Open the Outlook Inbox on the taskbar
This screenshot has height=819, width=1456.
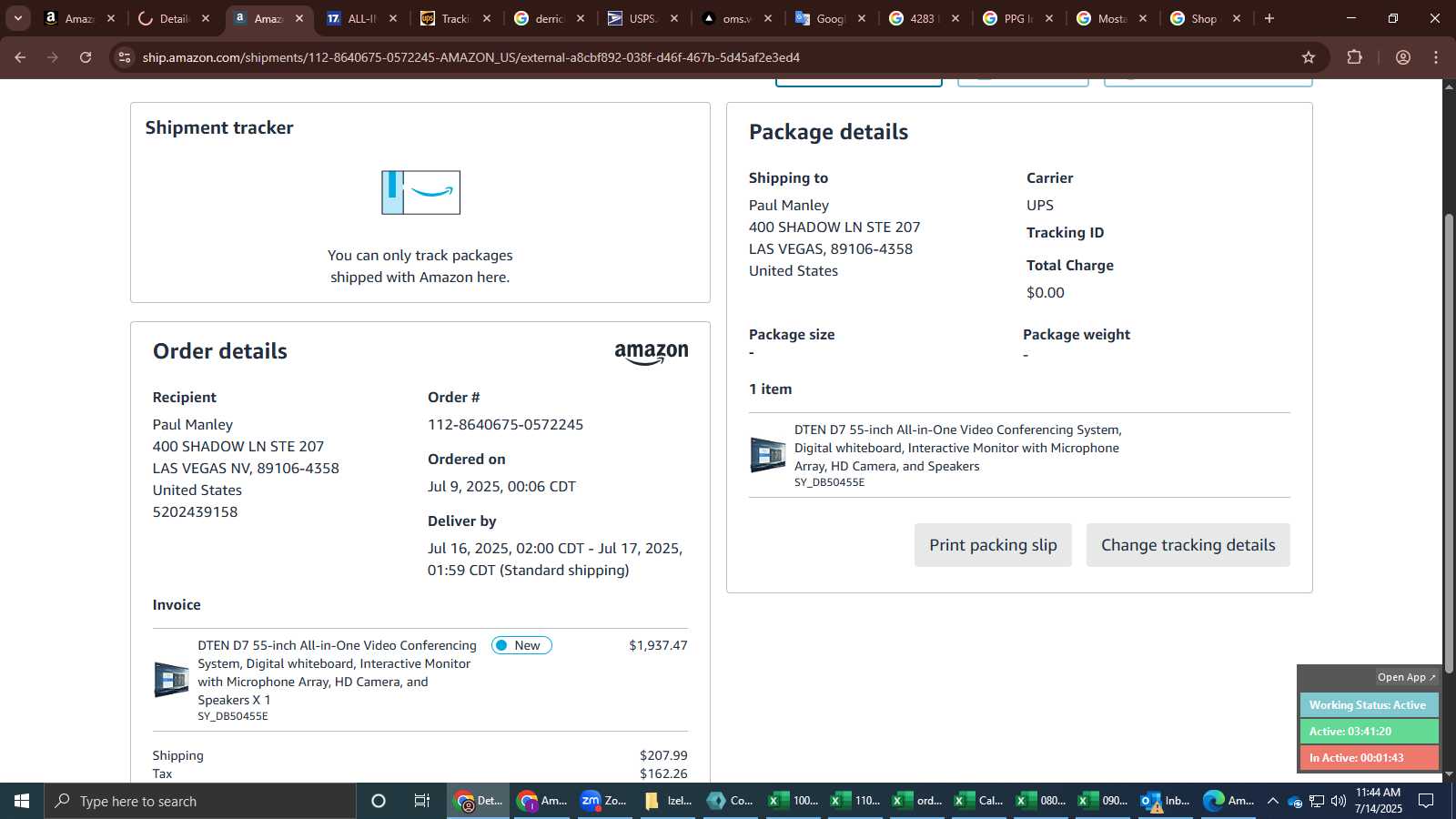click(1166, 801)
